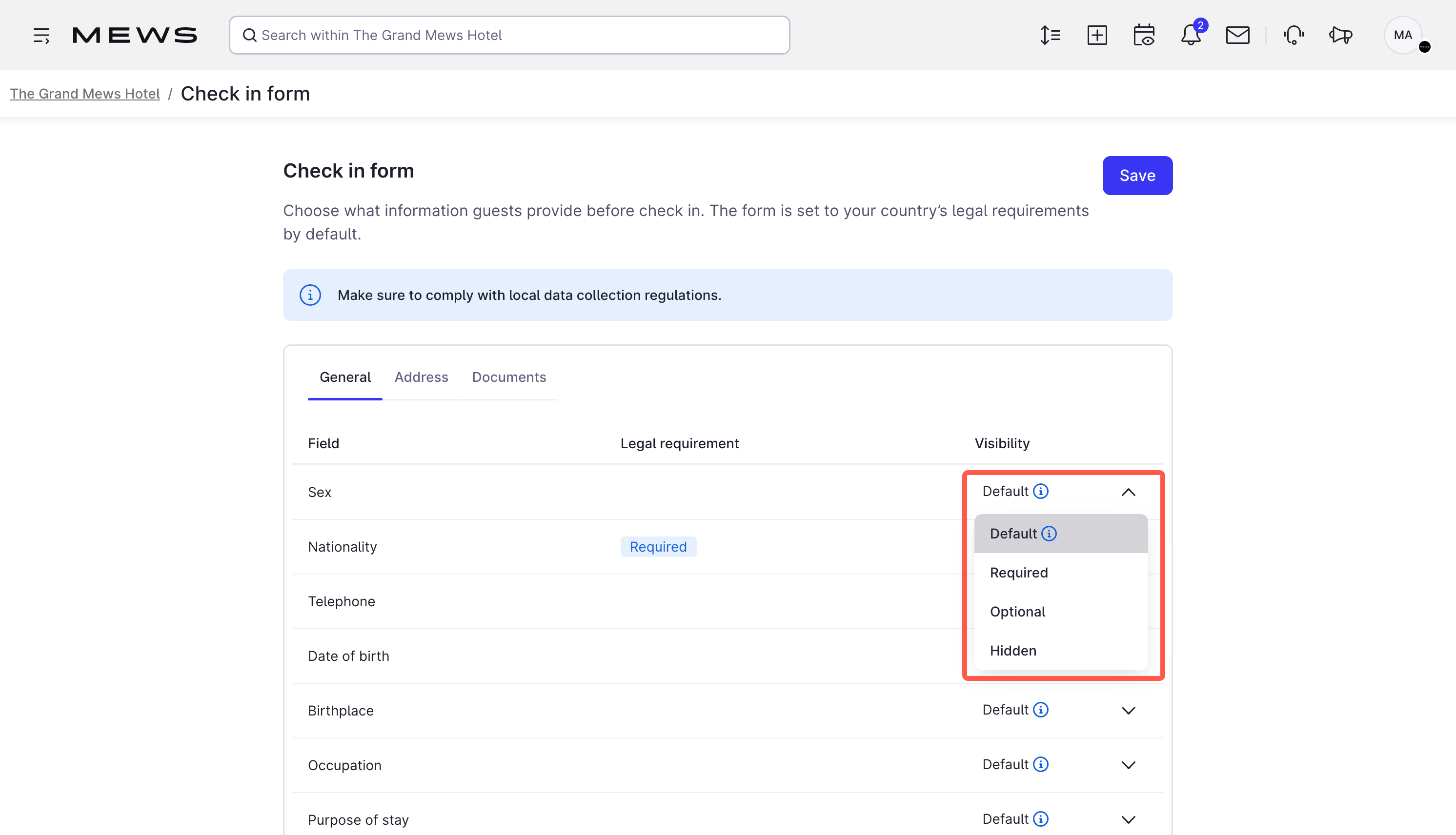
Task: Switch to the Address tab
Action: click(x=421, y=377)
